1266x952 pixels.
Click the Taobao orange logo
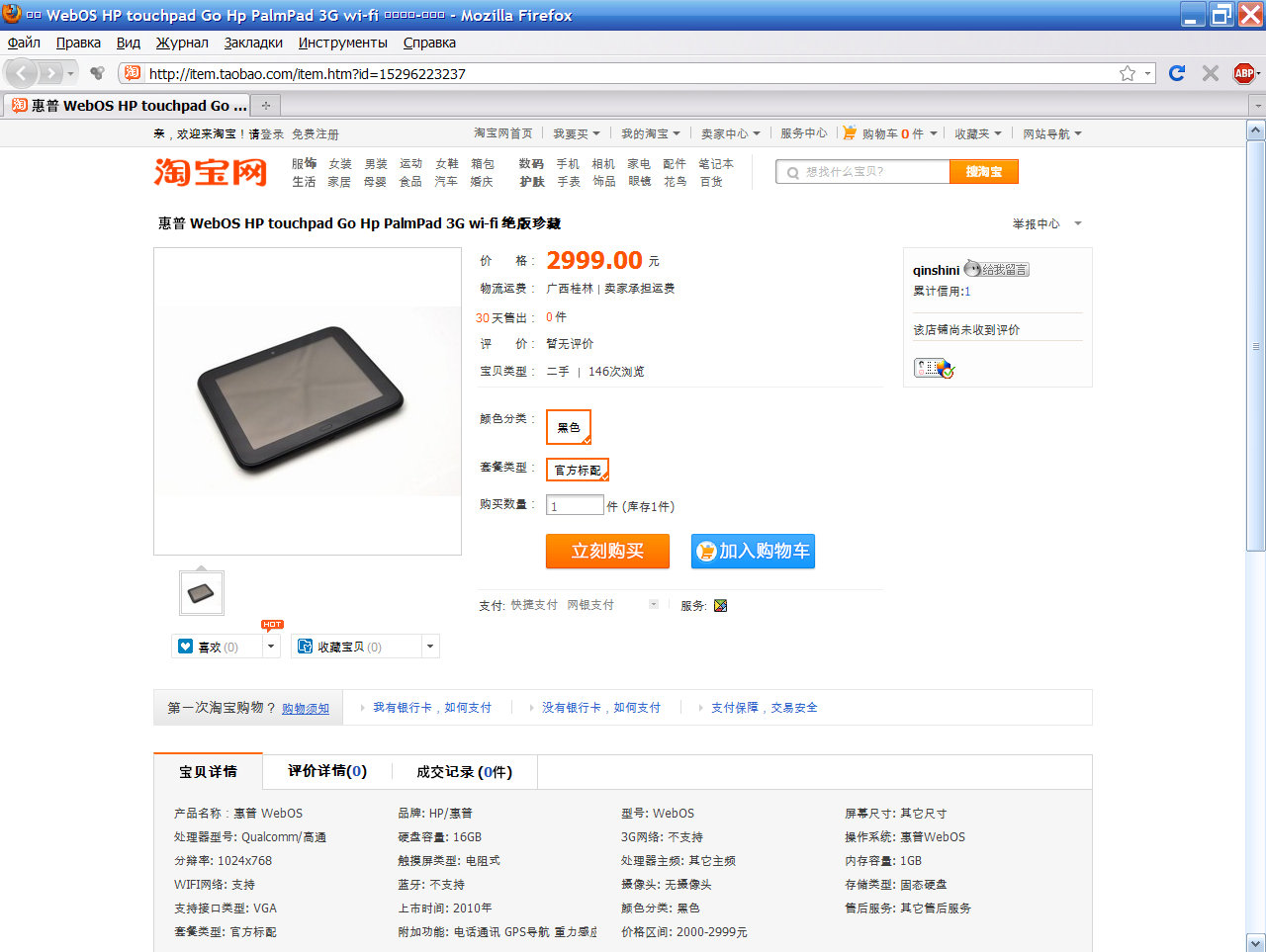click(x=211, y=171)
